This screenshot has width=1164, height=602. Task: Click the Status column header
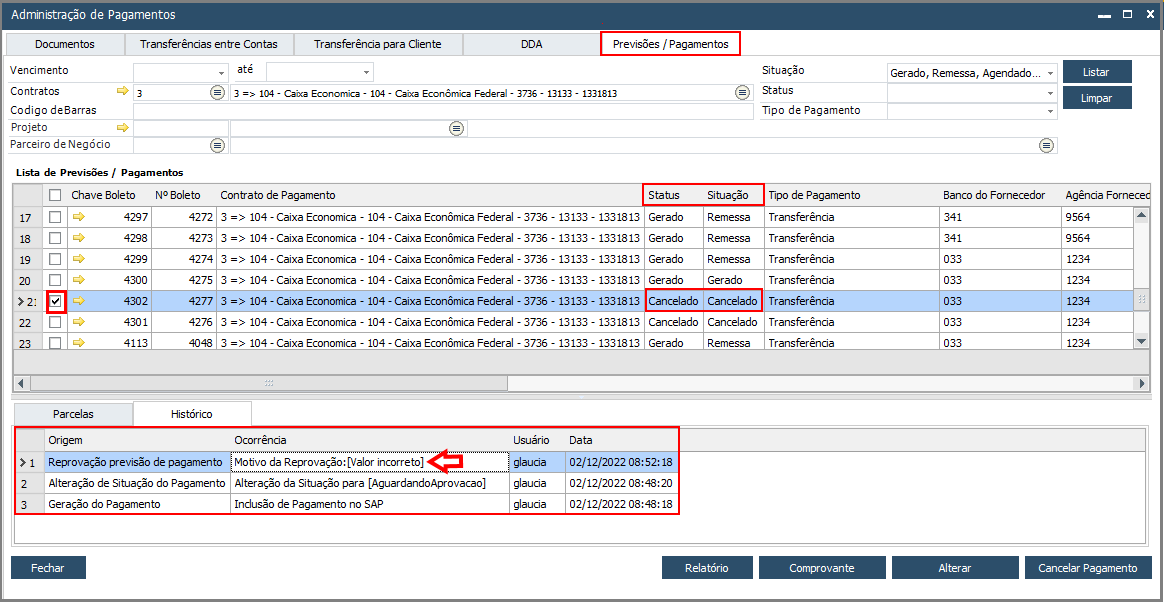point(673,195)
